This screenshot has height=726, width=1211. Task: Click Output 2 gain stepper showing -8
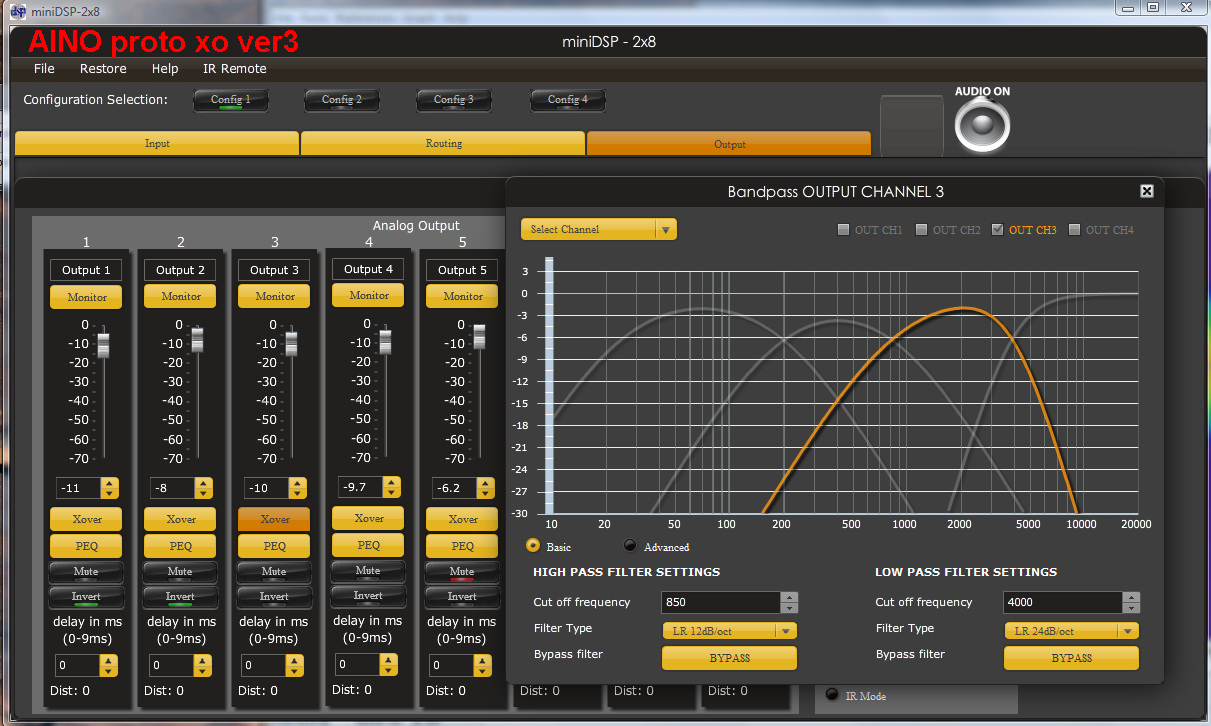click(x=204, y=488)
